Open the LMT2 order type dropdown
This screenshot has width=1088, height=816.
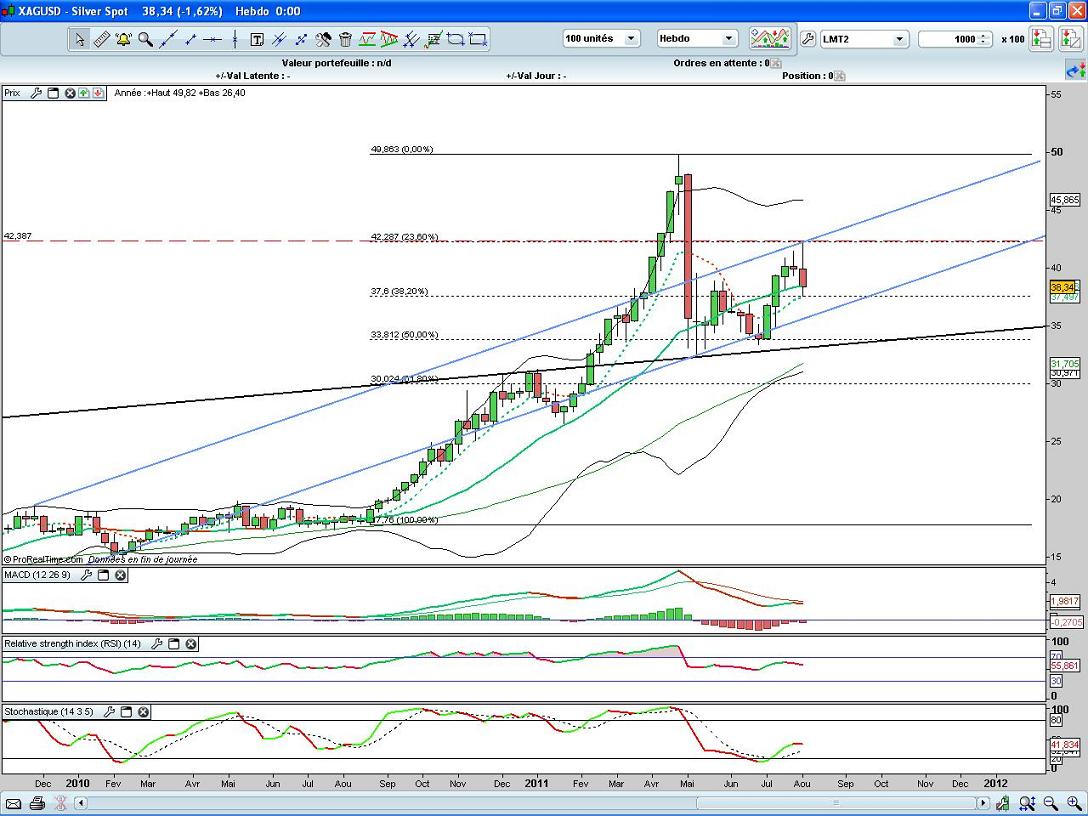tap(898, 39)
